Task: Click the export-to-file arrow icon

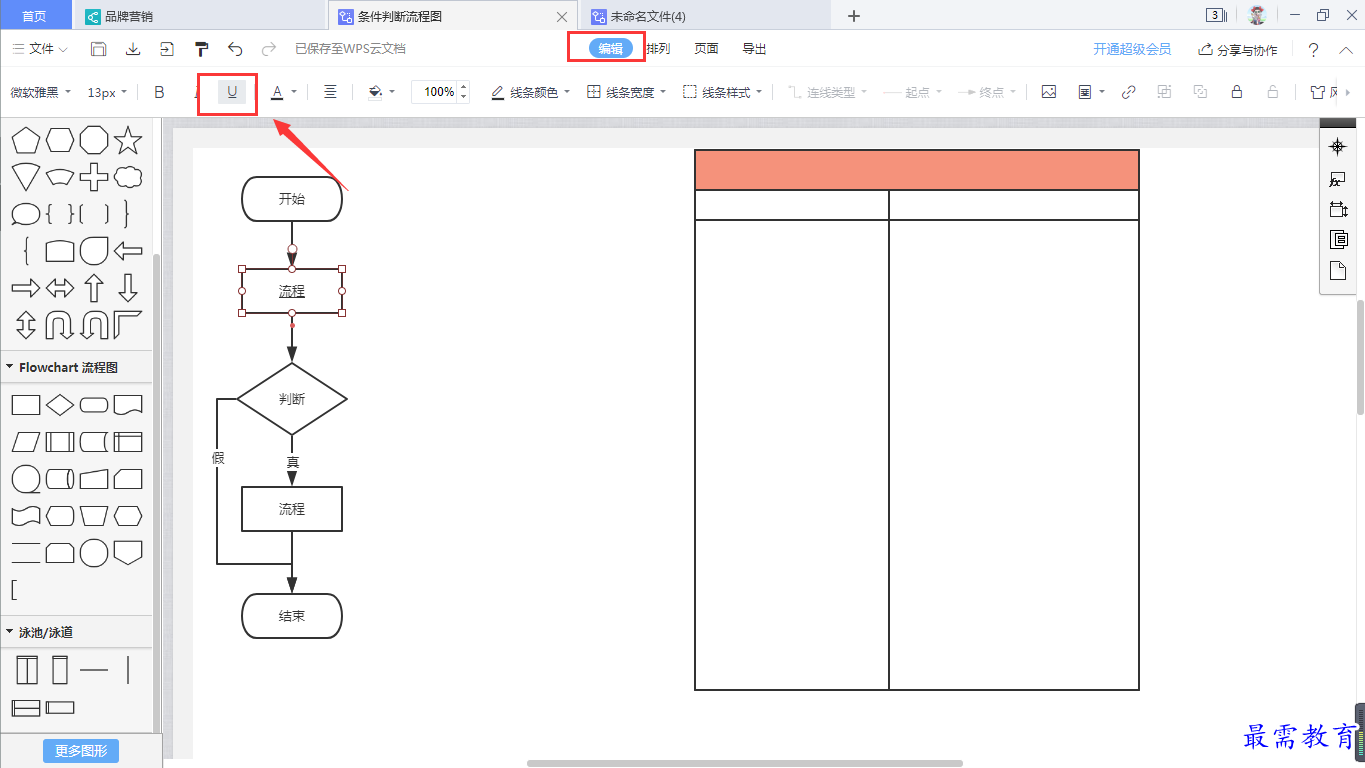Action: click(x=166, y=49)
